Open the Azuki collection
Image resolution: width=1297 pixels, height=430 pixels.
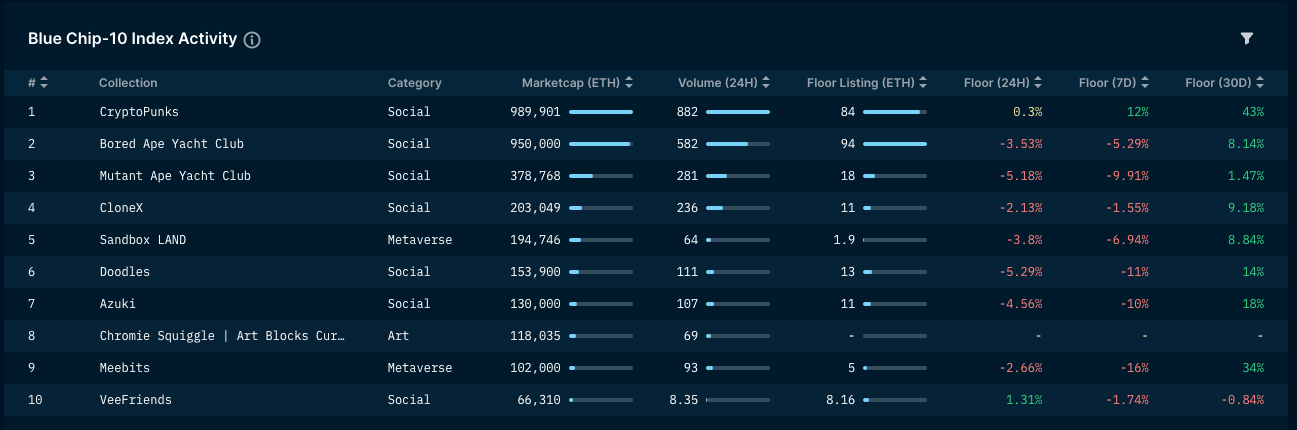(x=118, y=304)
